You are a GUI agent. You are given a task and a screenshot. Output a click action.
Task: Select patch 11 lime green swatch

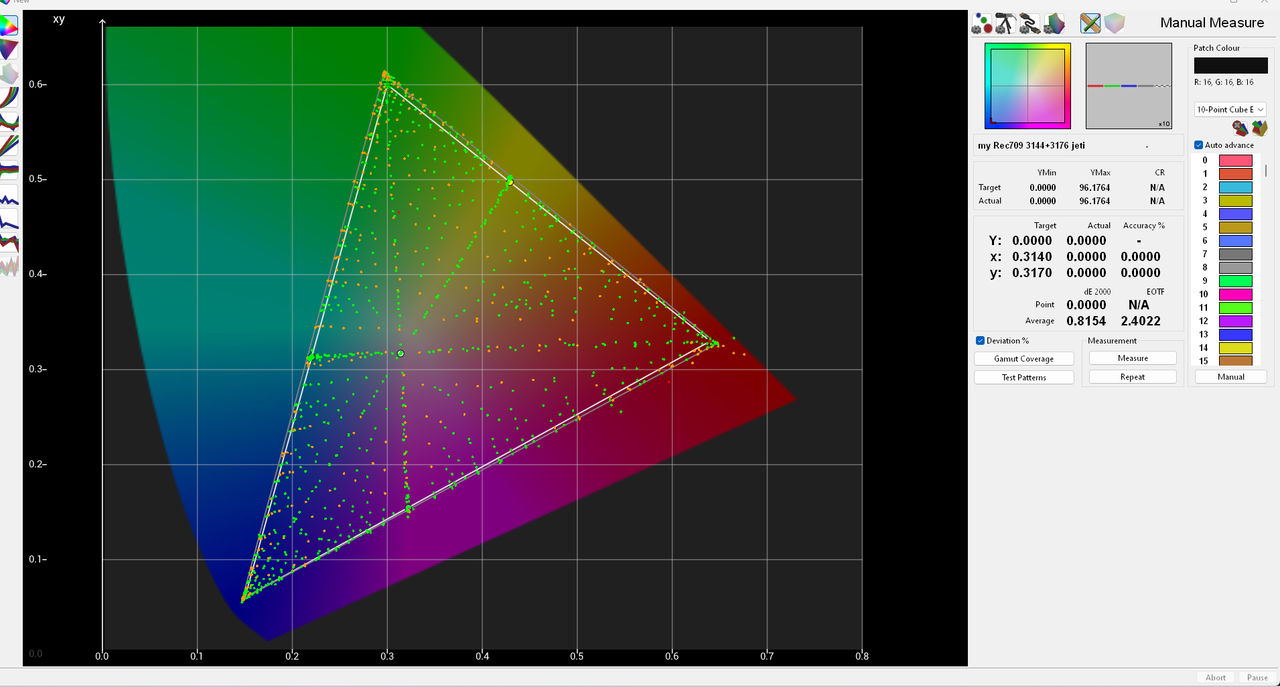(x=1235, y=307)
